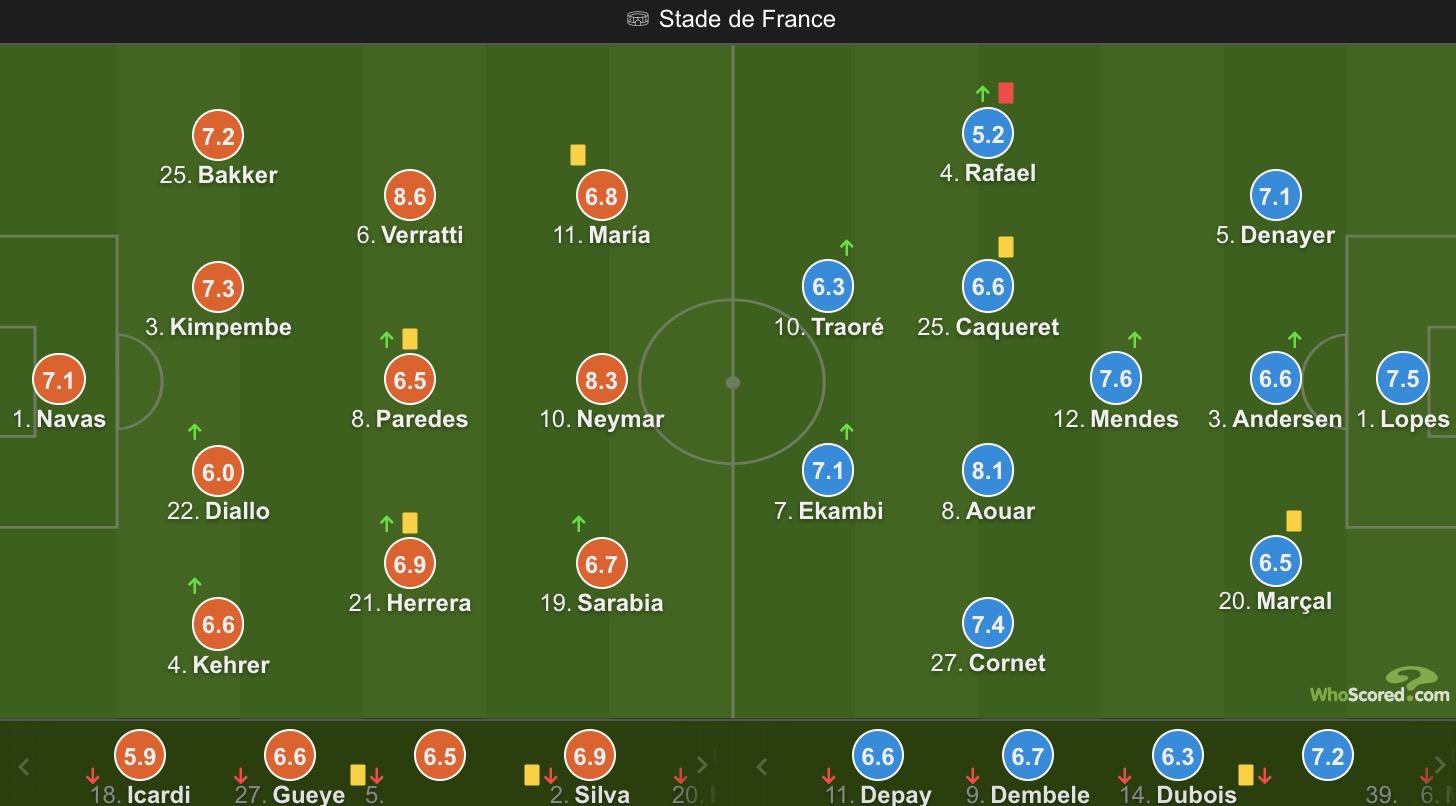Click Navas goalkeeper rating badge
The width and height of the screenshot is (1456, 806).
point(59,380)
